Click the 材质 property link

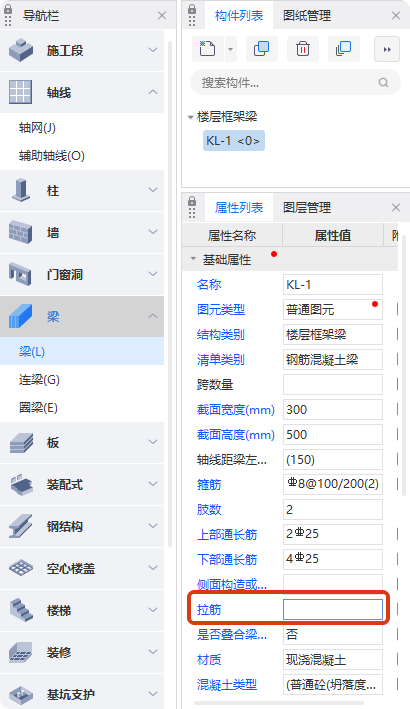coord(209,660)
